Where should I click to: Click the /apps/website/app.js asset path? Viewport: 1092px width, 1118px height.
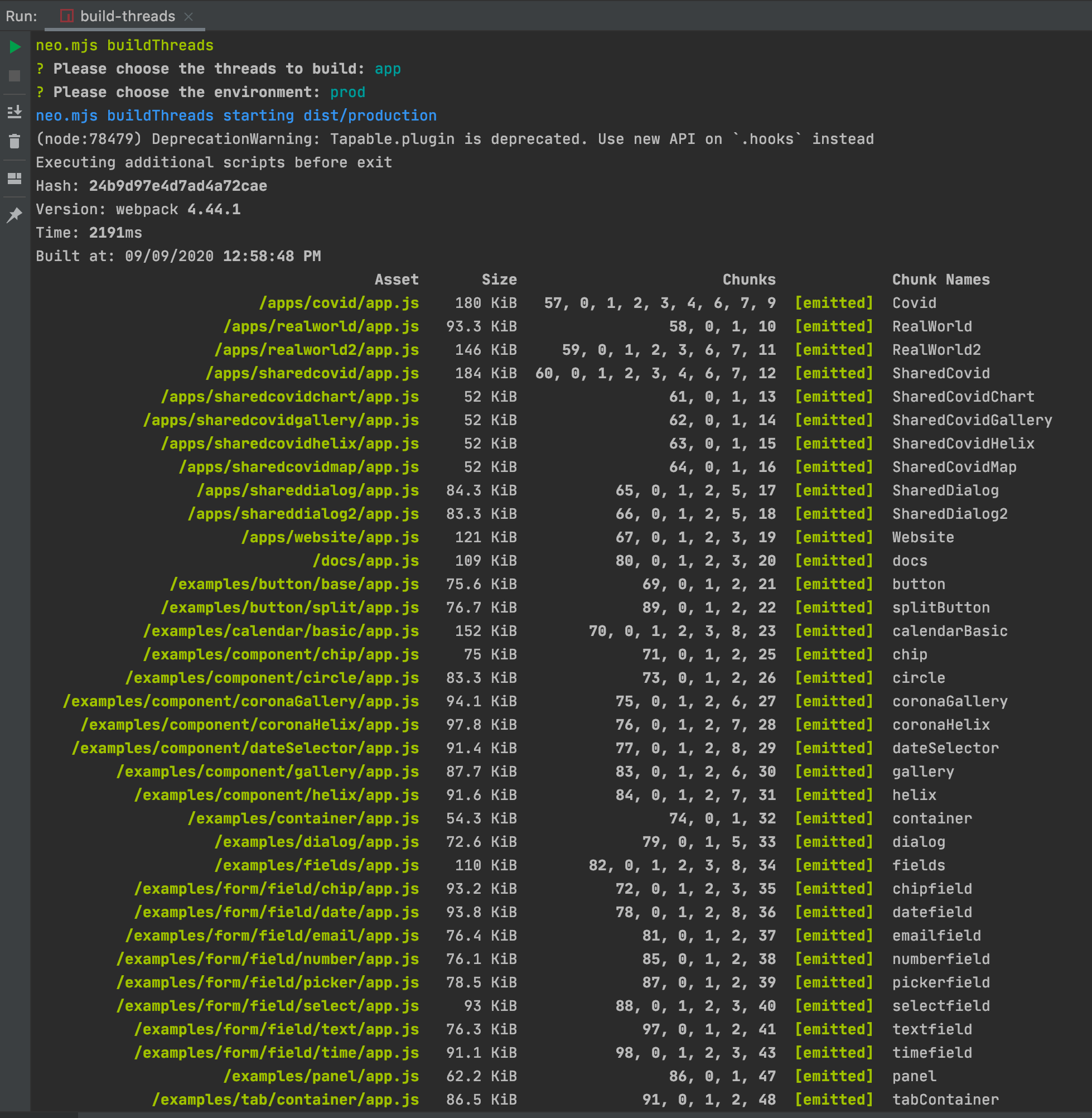click(x=330, y=537)
